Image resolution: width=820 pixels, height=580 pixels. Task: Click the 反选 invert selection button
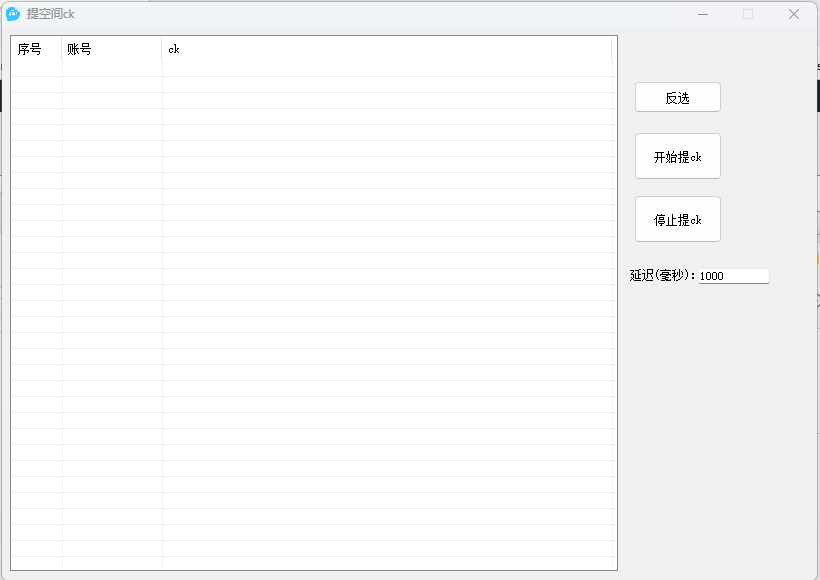click(677, 98)
